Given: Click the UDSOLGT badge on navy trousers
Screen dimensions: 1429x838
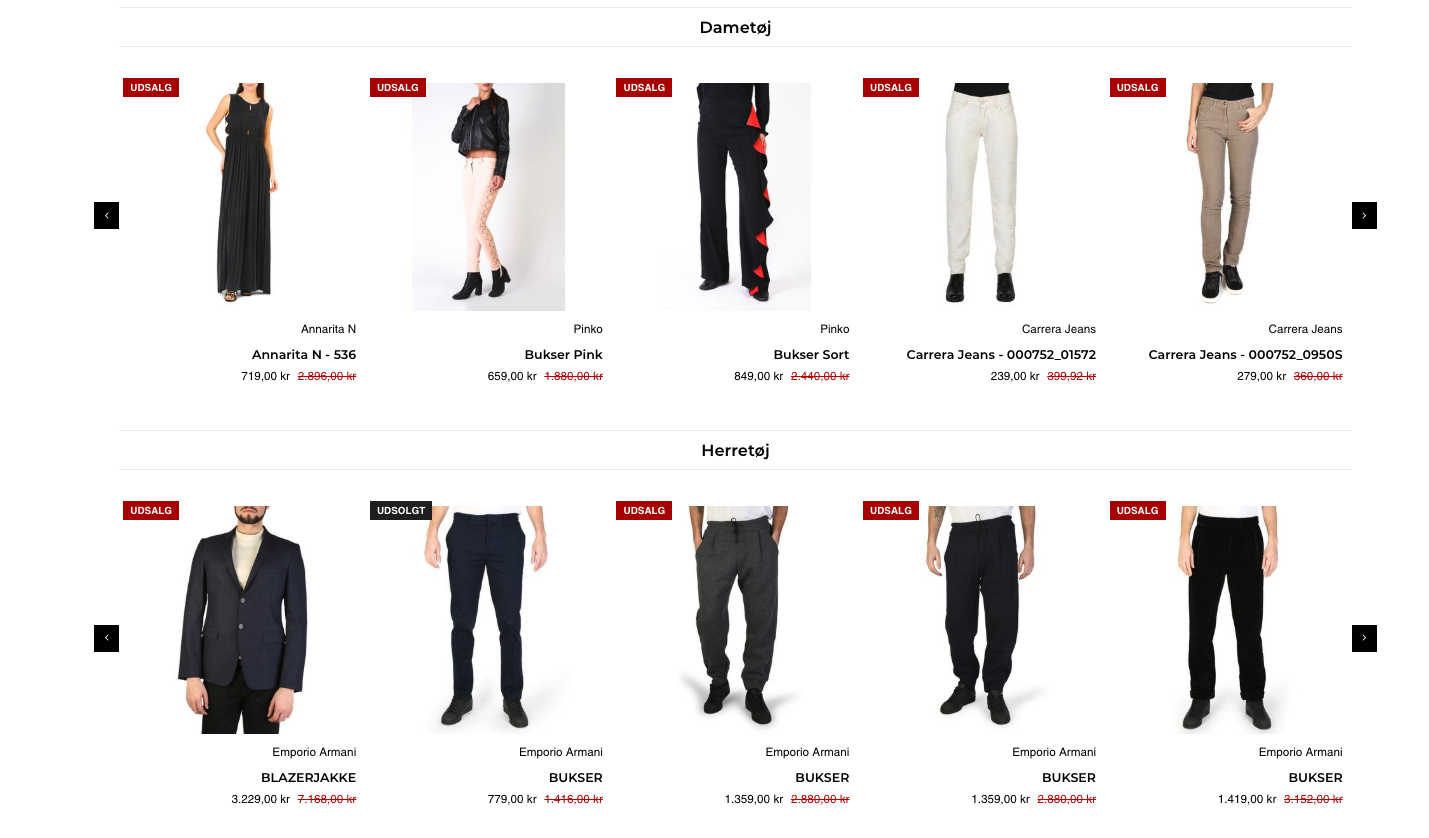Looking at the screenshot, I should coord(401,510).
